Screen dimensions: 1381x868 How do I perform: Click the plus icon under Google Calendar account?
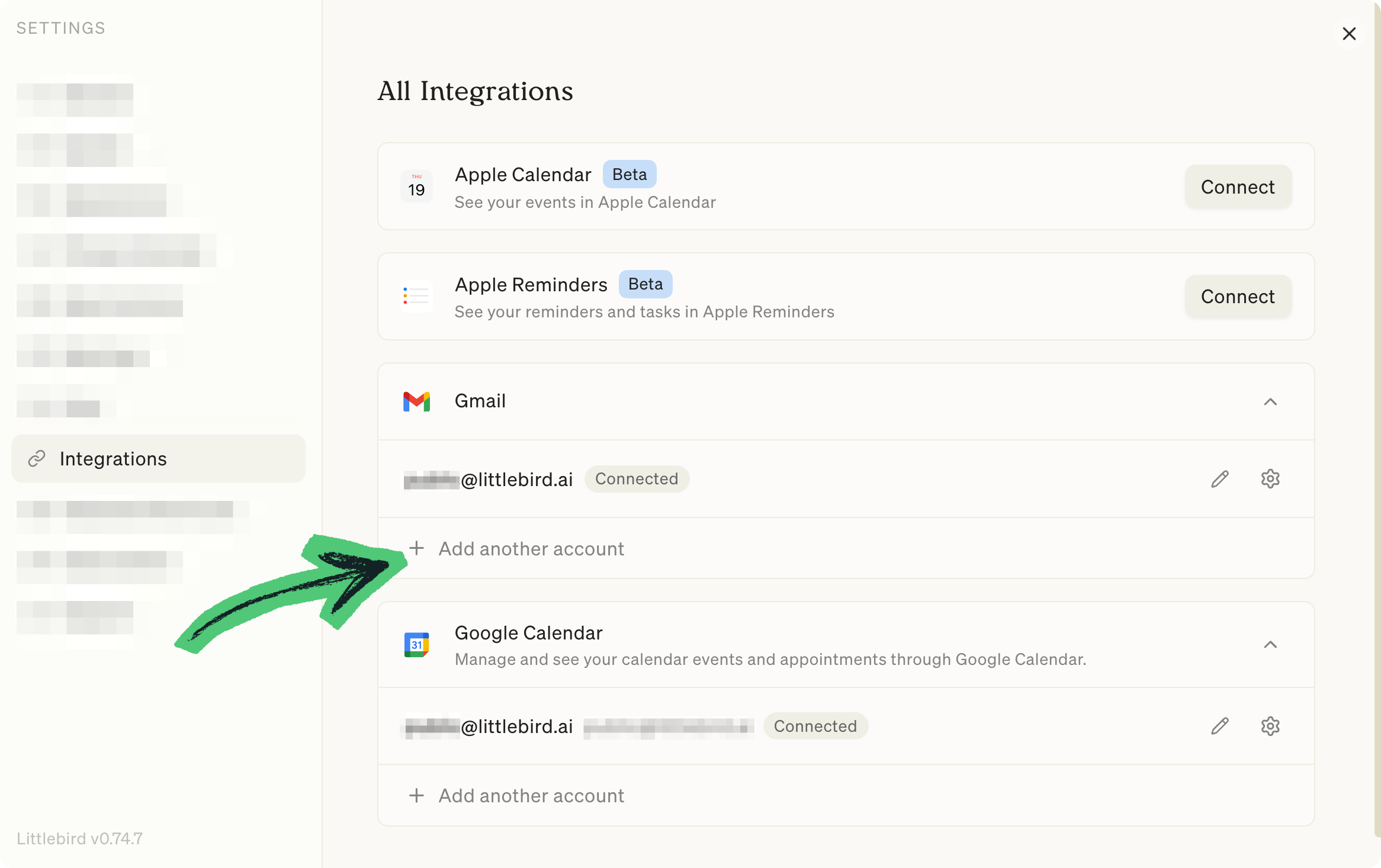coord(416,795)
